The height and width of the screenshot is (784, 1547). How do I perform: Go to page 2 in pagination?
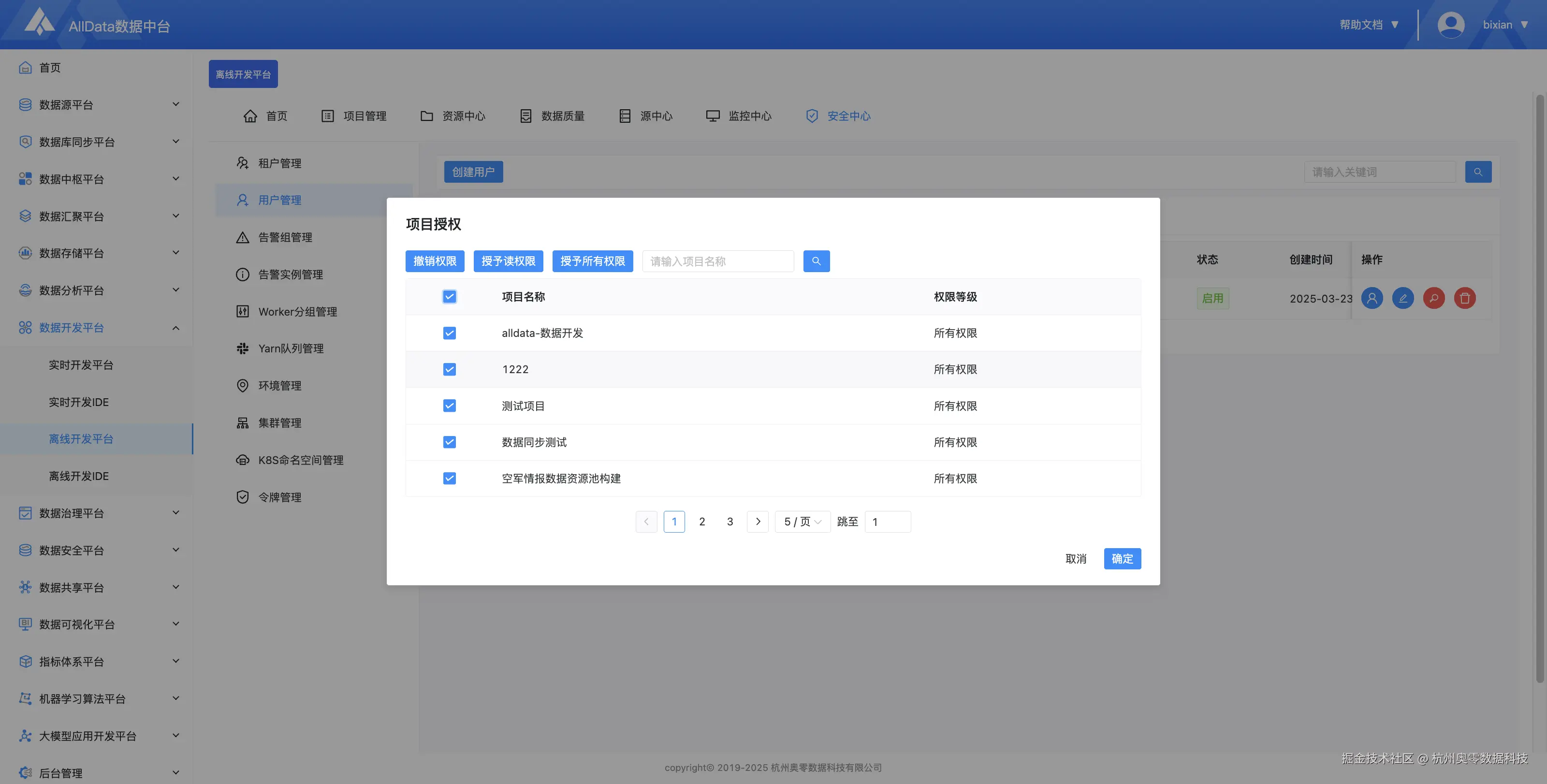[x=701, y=522]
